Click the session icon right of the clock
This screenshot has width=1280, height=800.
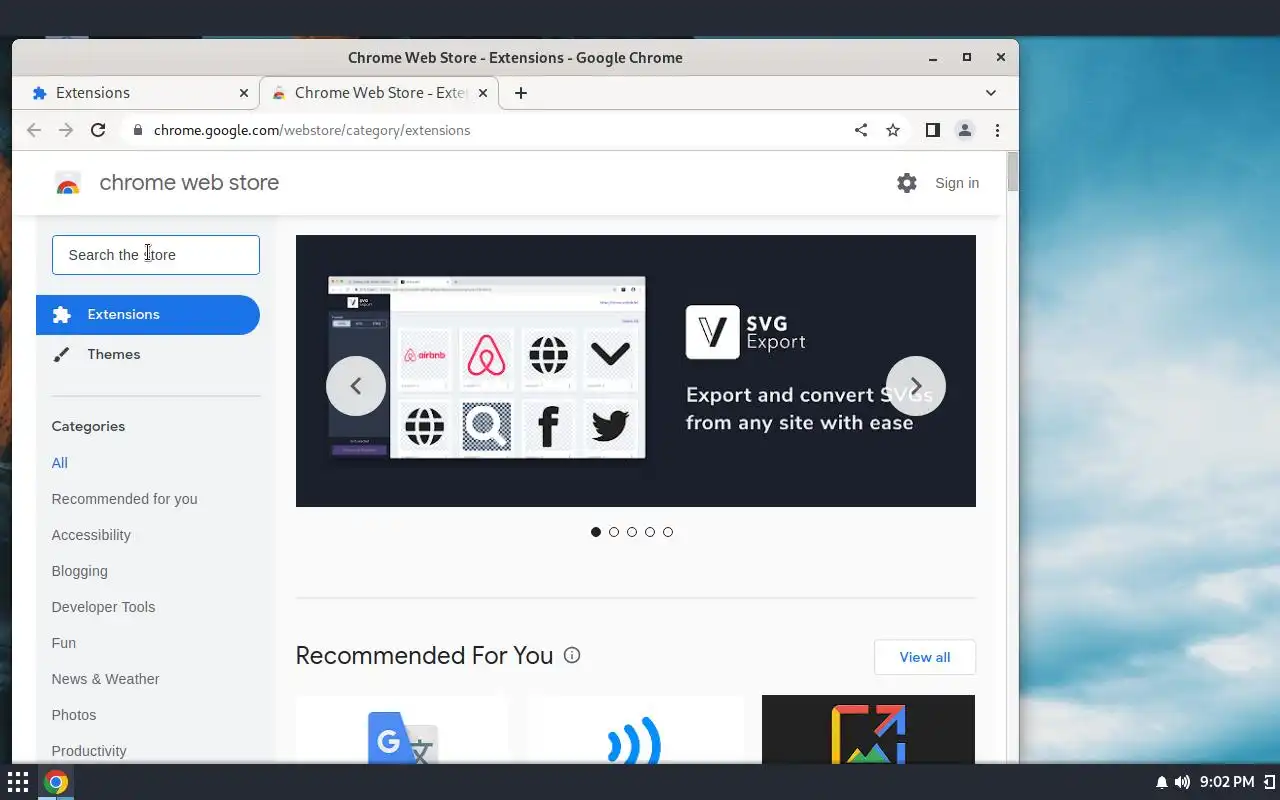coord(1269,782)
